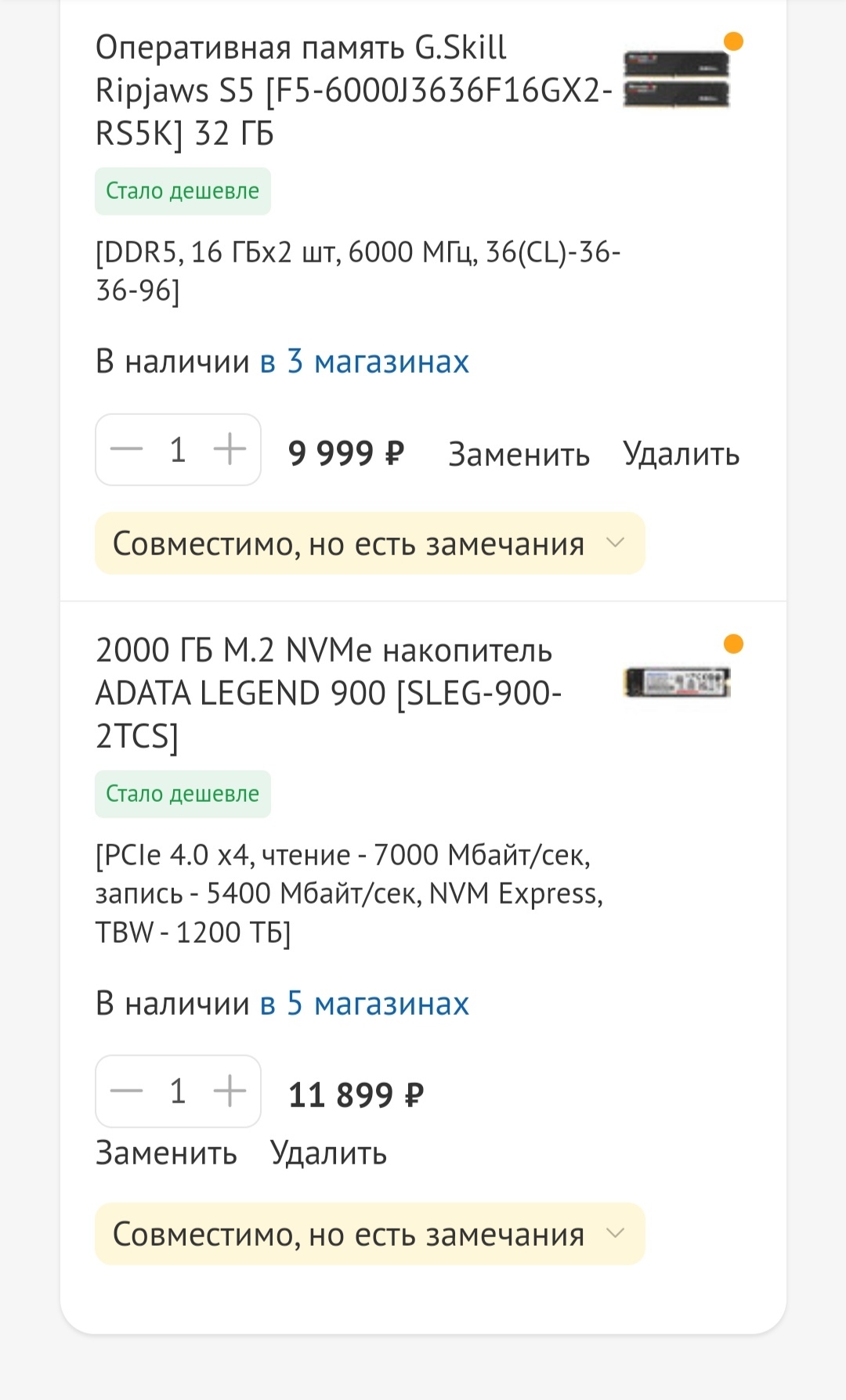Click the orange status dot on RAM item
The image size is (846, 1400).
733,41
